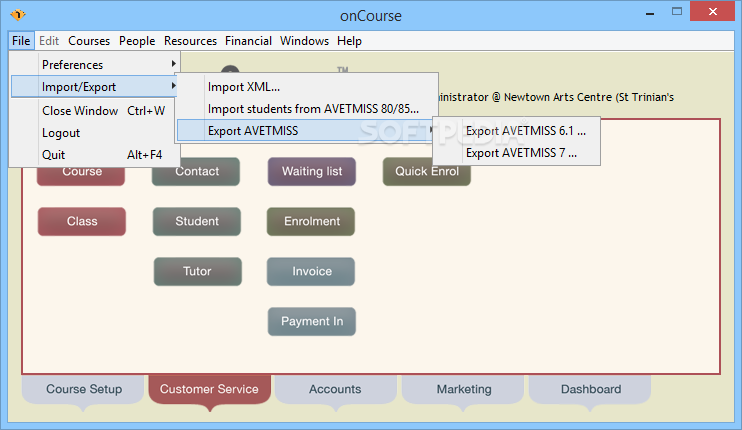Click the Payment In button
This screenshot has width=742, height=430.
click(312, 322)
